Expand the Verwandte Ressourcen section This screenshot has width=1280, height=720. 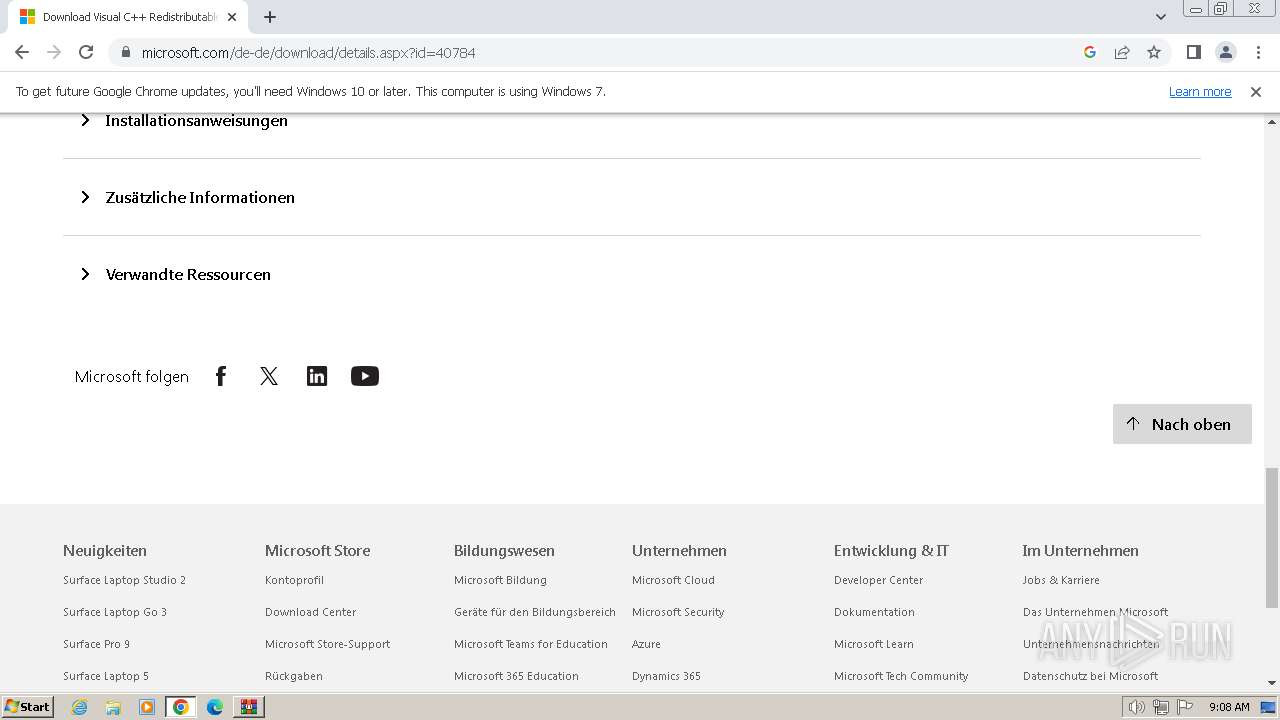pos(188,275)
